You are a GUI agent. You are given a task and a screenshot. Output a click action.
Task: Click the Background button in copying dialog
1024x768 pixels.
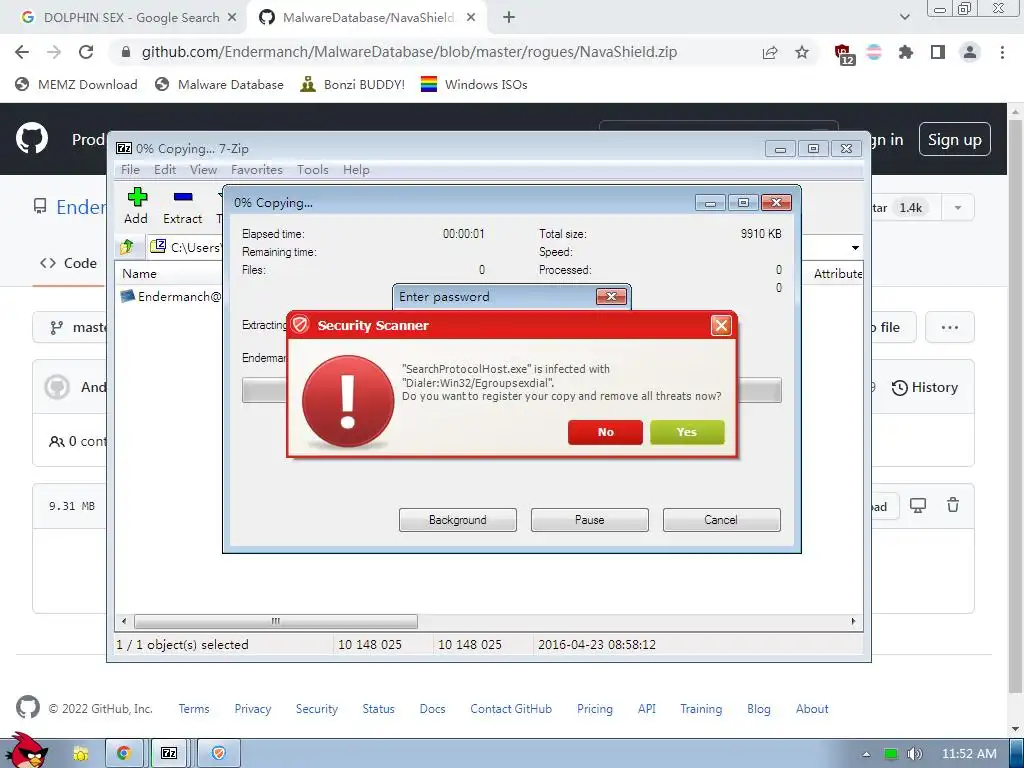pos(458,520)
